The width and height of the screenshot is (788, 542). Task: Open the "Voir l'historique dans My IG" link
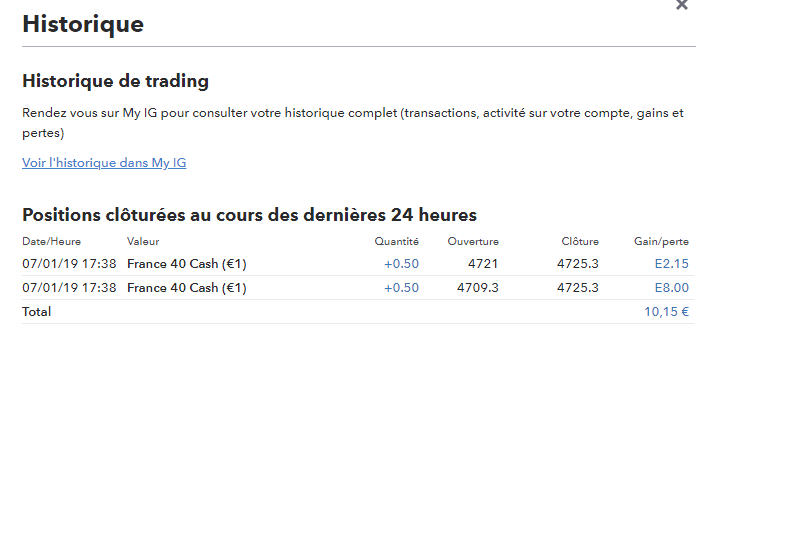tap(104, 163)
